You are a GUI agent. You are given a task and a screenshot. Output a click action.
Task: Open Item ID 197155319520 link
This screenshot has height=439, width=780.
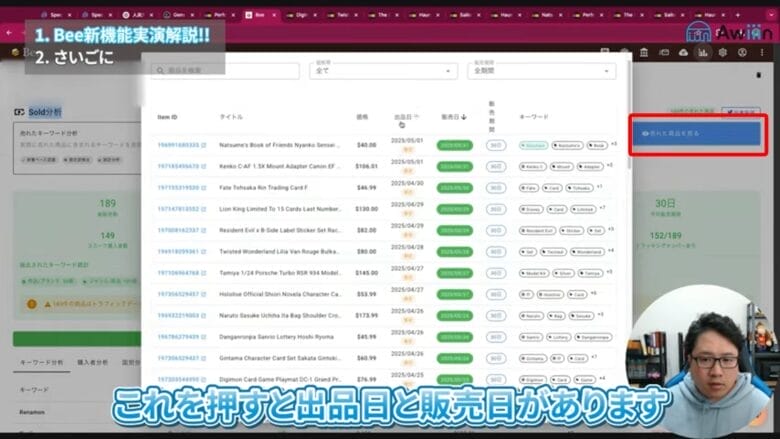177,187
